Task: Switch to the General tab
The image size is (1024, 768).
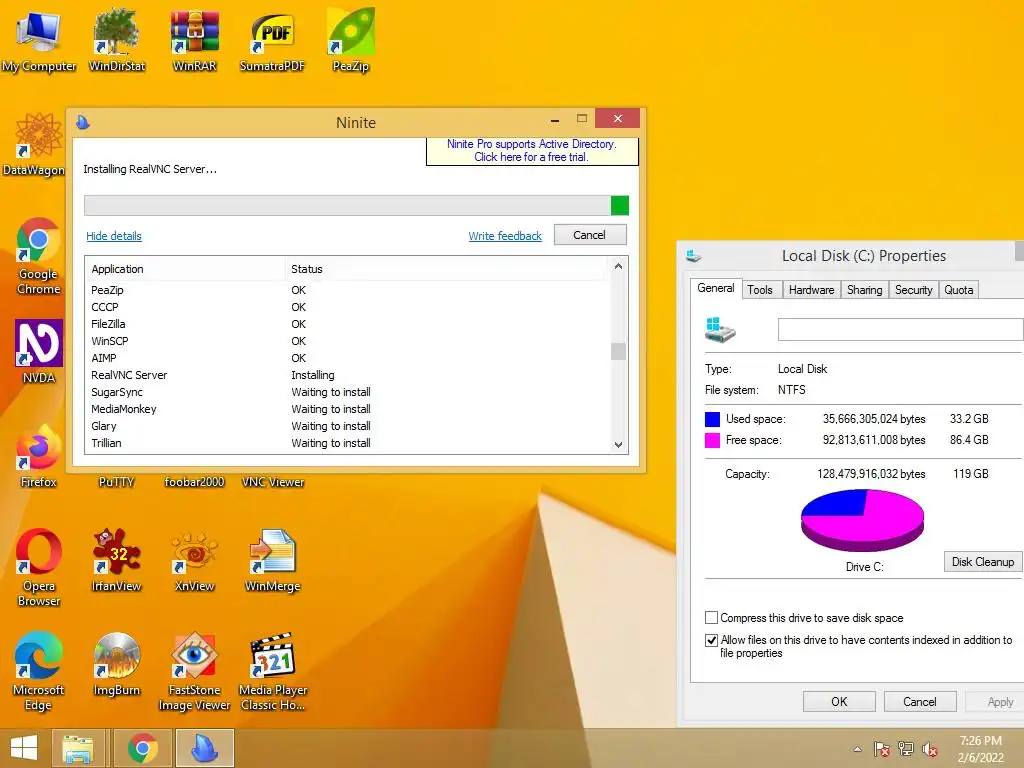Action: tap(716, 288)
